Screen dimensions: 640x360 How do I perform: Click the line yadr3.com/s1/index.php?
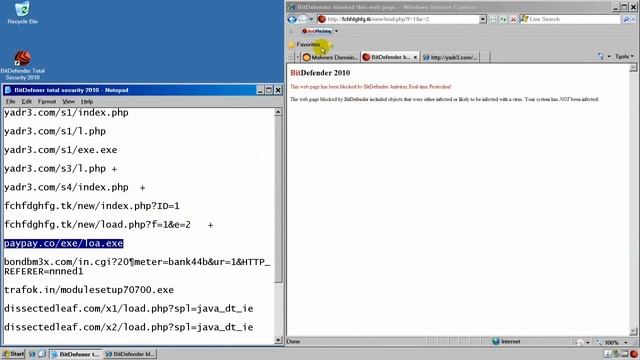pyautogui.click(x=66, y=113)
